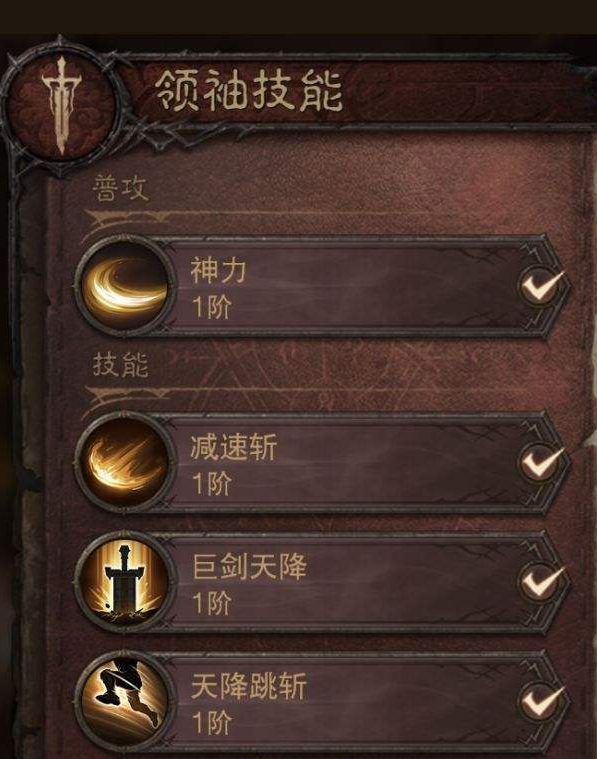Click the 神力 skill name
597x759 pixels.
point(218,270)
